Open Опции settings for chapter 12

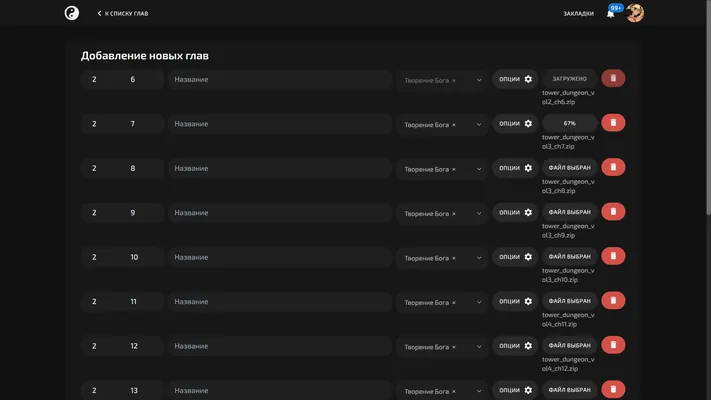[515, 346]
